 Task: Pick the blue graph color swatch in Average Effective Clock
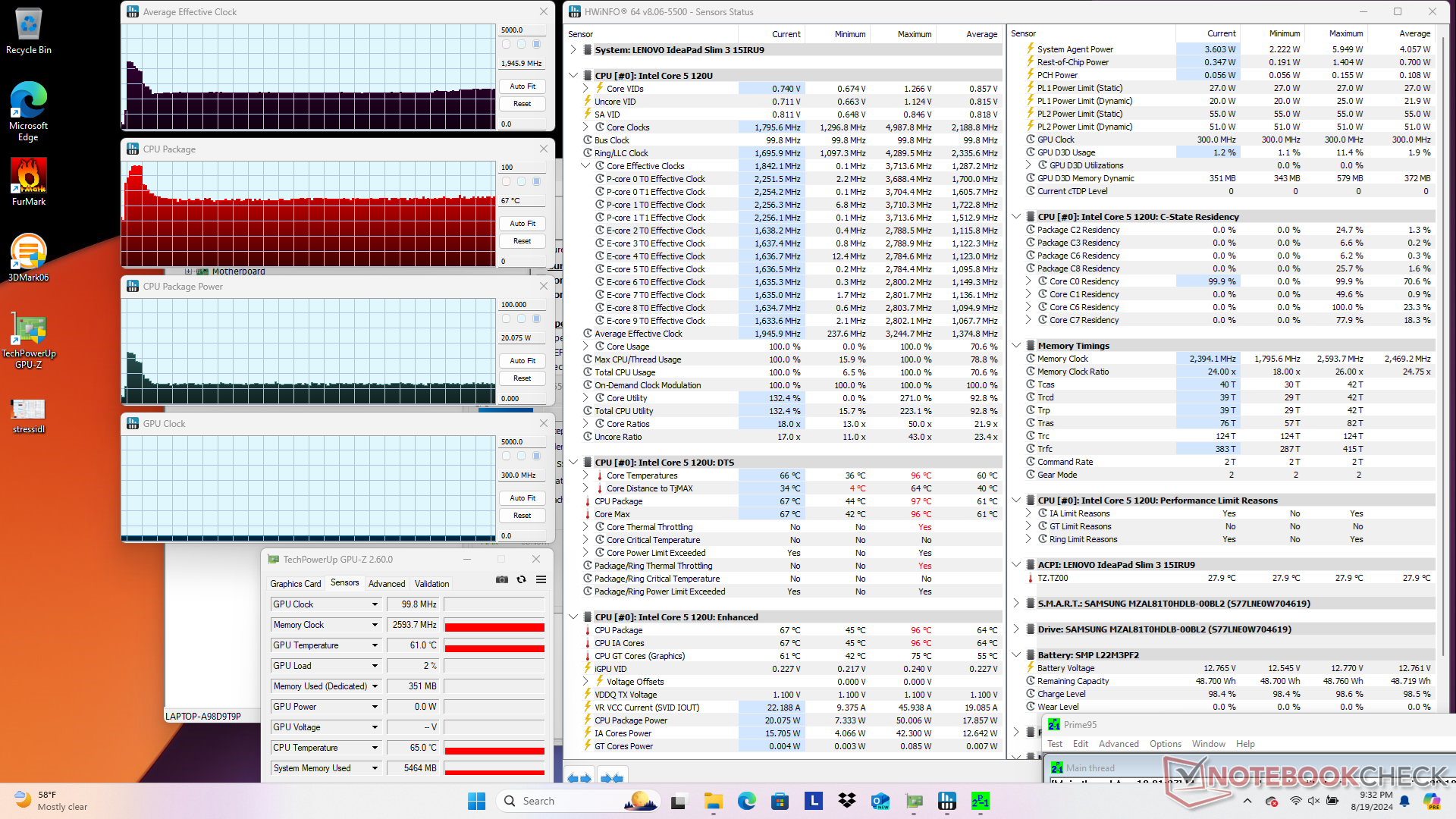(x=537, y=44)
